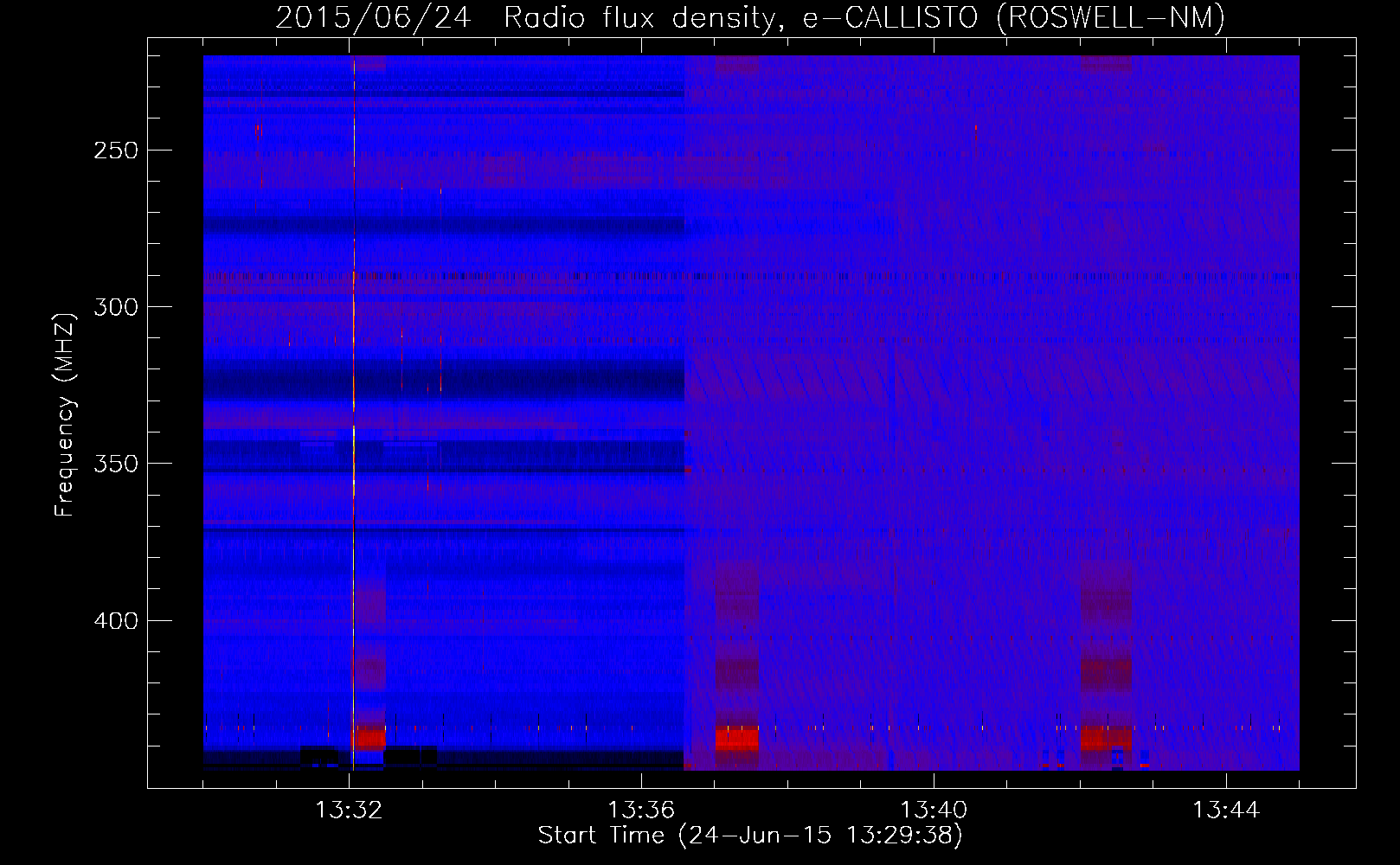1400x865 pixels.
Task: Click the 'Start Time (24-Jun-15 13:29:38)' label
Action: coord(750,836)
